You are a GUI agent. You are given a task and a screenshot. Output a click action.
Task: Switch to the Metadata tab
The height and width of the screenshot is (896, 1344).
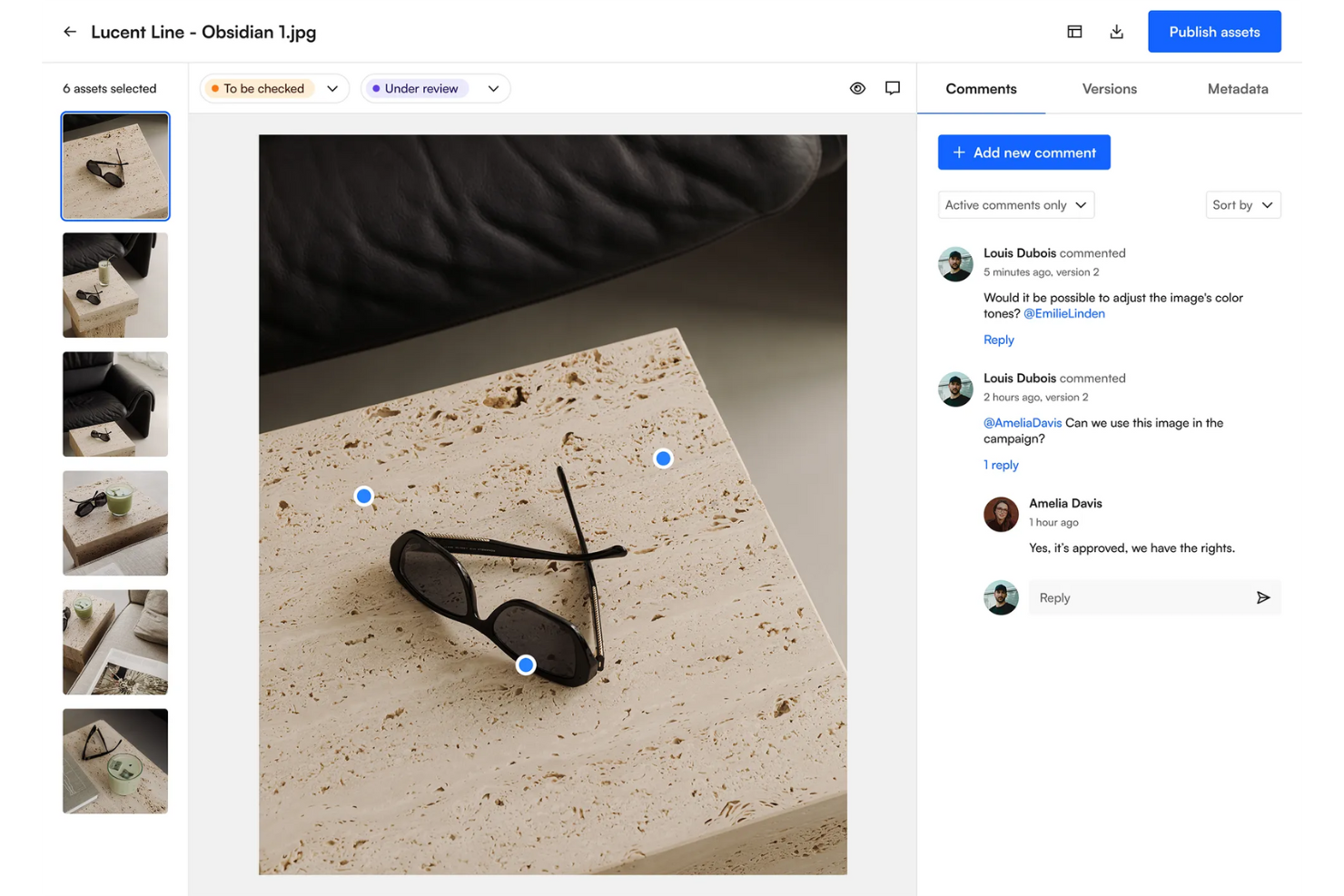pos(1238,89)
